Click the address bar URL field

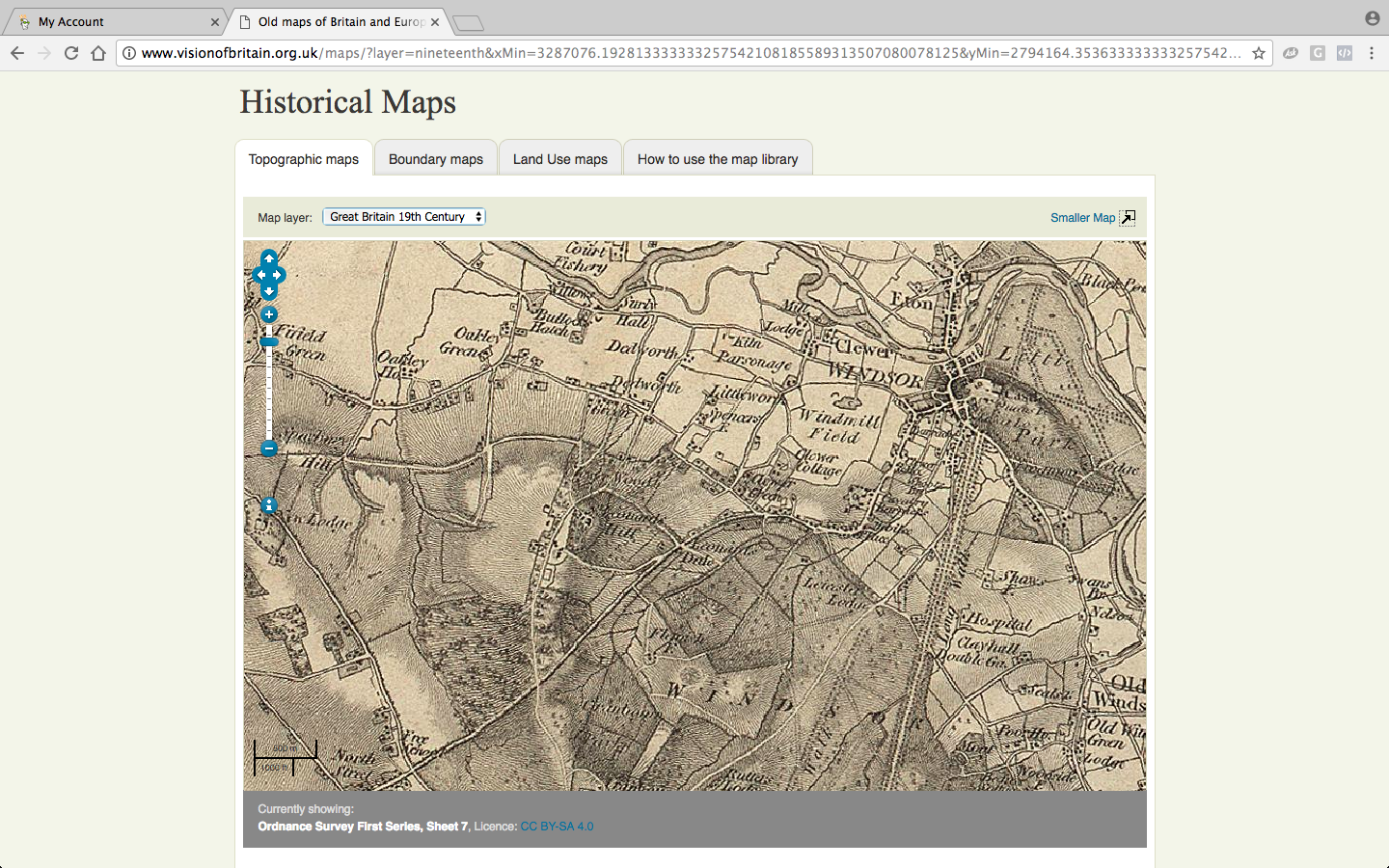click(691, 53)
